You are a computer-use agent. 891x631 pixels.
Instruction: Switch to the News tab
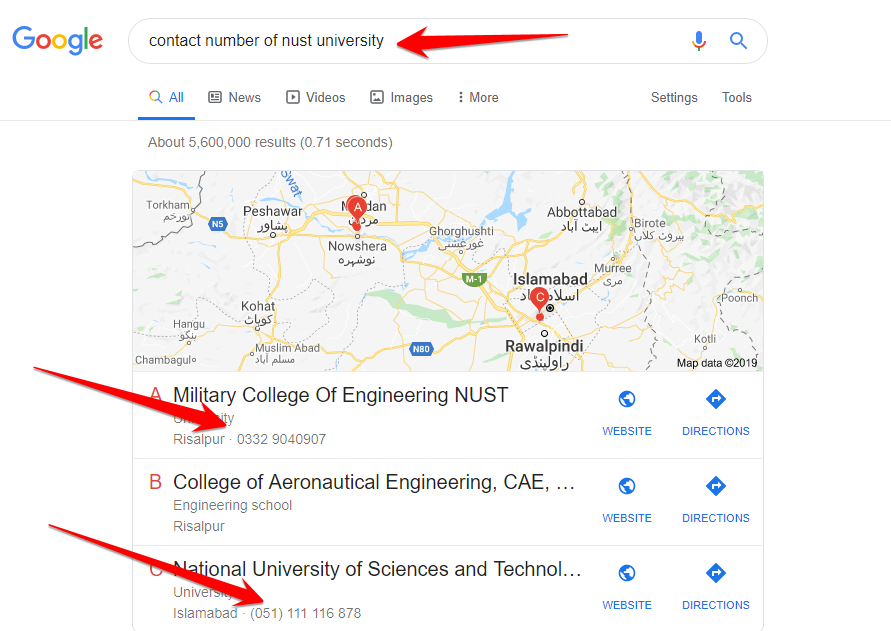click(x=234, y=97)
